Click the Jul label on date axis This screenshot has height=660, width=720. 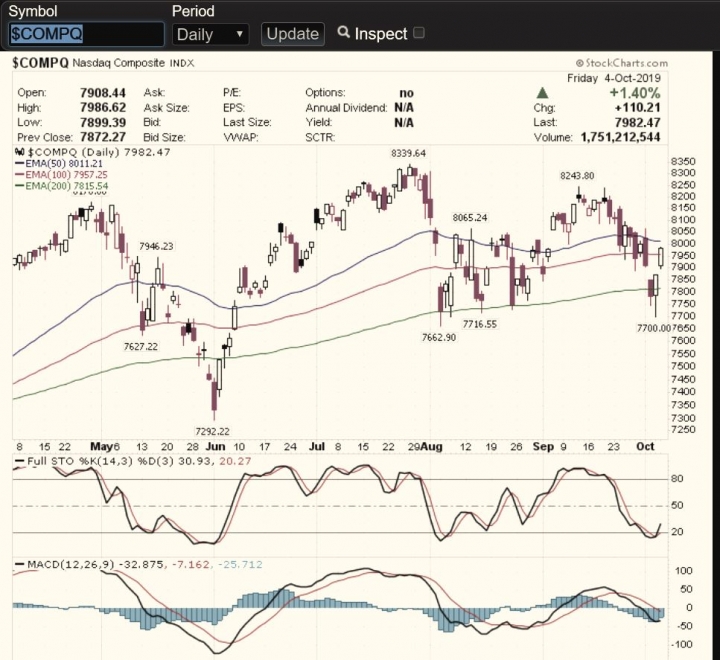(317, 446)
